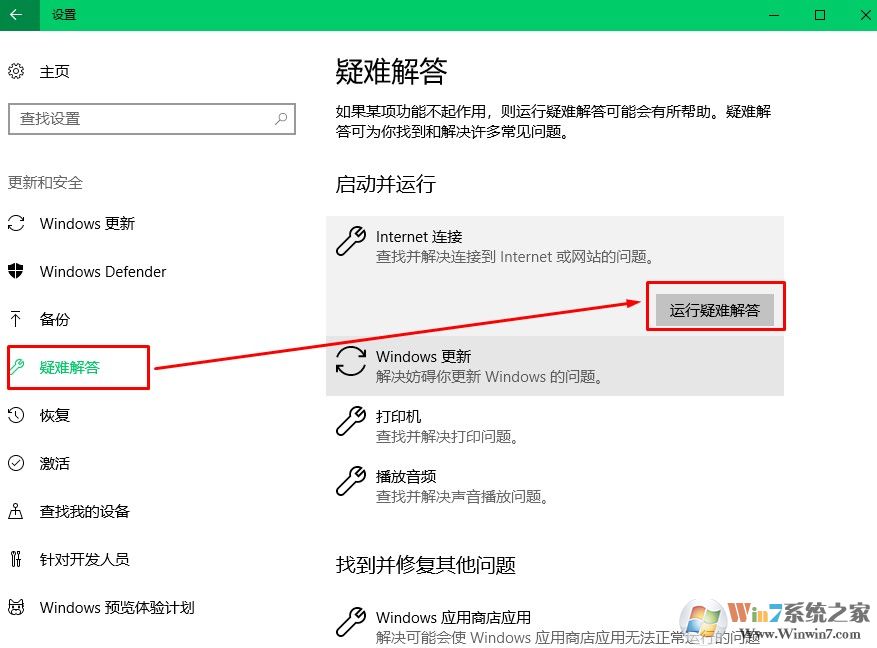Click the home gear icon
Screen dimensions: 877x648
point(16,71)
